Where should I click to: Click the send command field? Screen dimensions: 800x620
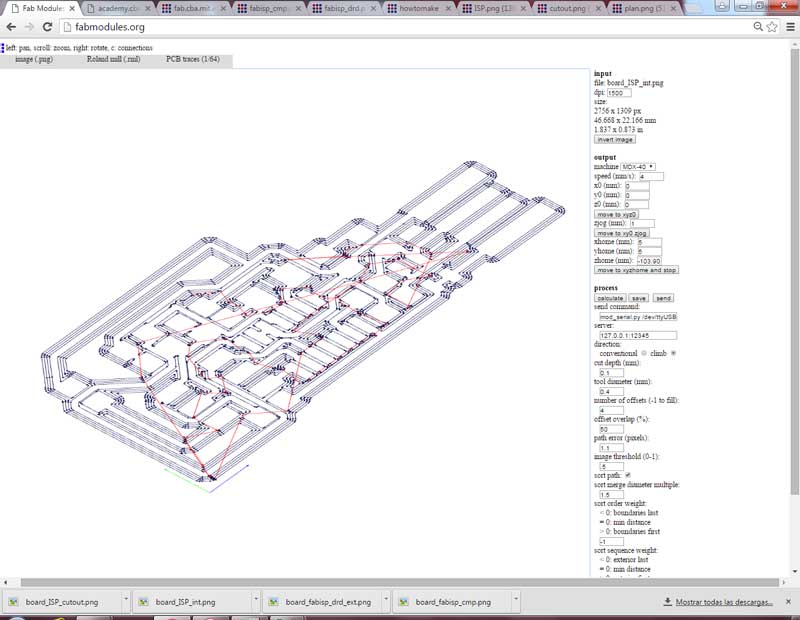tap(638, 317)
